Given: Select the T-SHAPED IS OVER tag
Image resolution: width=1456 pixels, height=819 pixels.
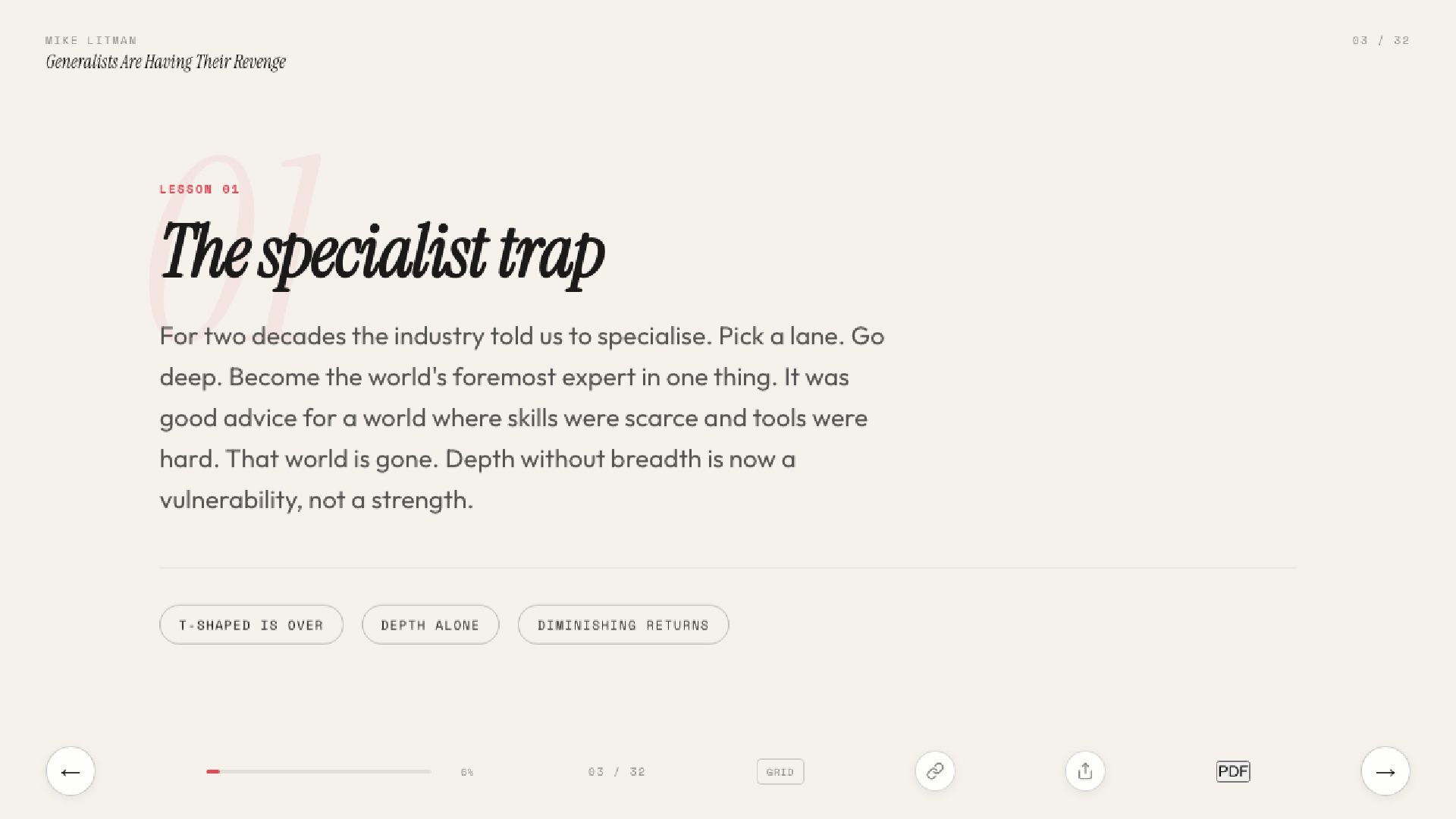Looking at the screenshot, I should tap(251, 625).
